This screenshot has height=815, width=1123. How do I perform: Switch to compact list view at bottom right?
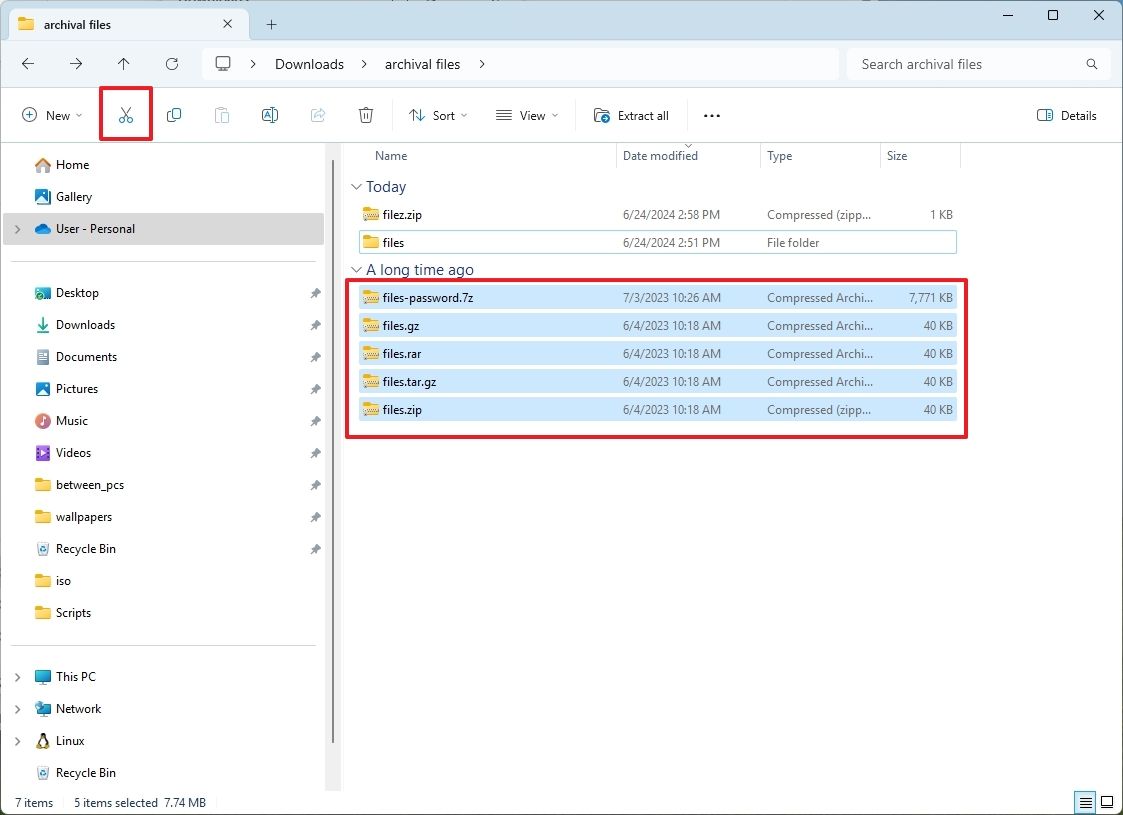click(x=1108, y=802)
